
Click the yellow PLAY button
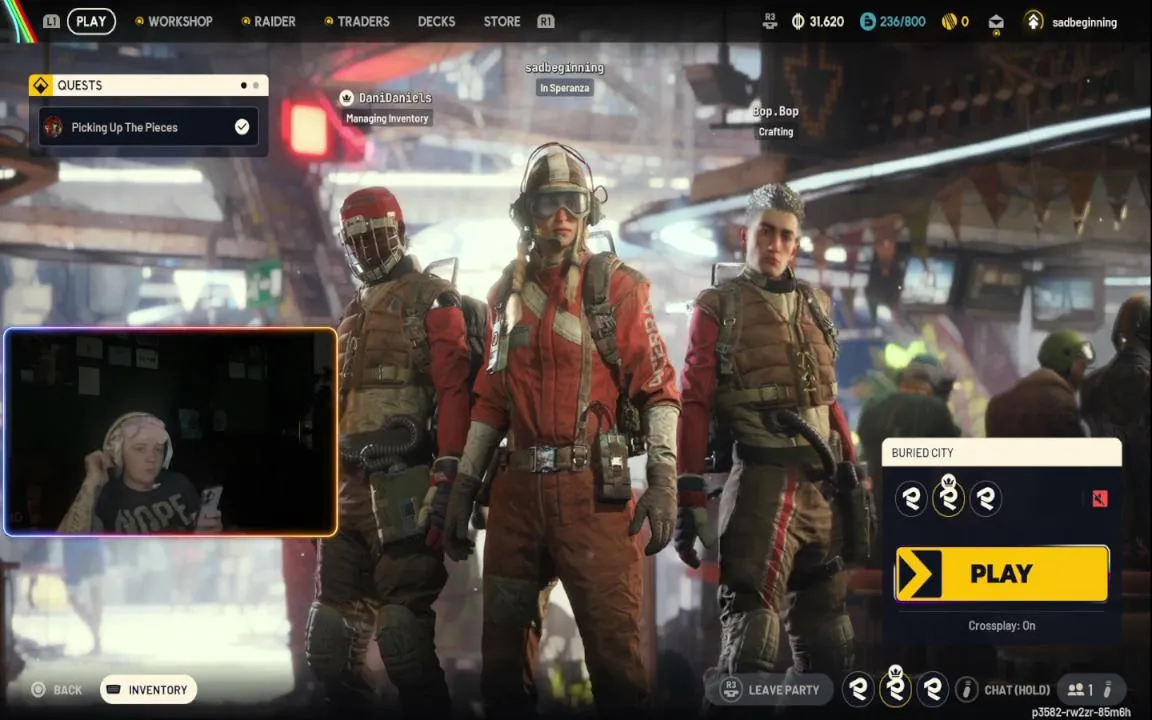pyautogui.click(x=1002, y=574)
